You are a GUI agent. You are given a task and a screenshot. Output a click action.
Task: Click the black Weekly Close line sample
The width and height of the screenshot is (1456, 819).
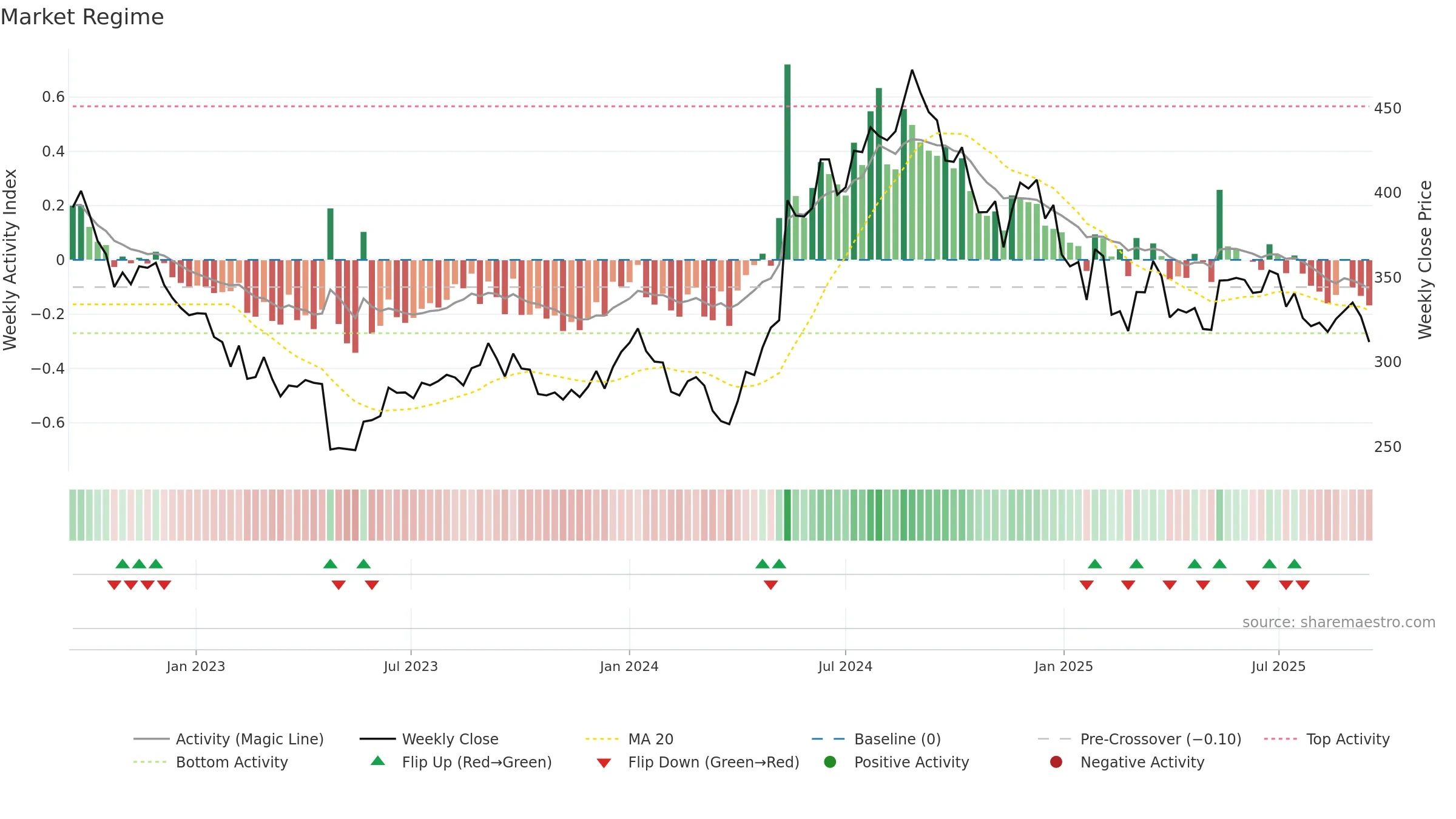tap(377, 739)
